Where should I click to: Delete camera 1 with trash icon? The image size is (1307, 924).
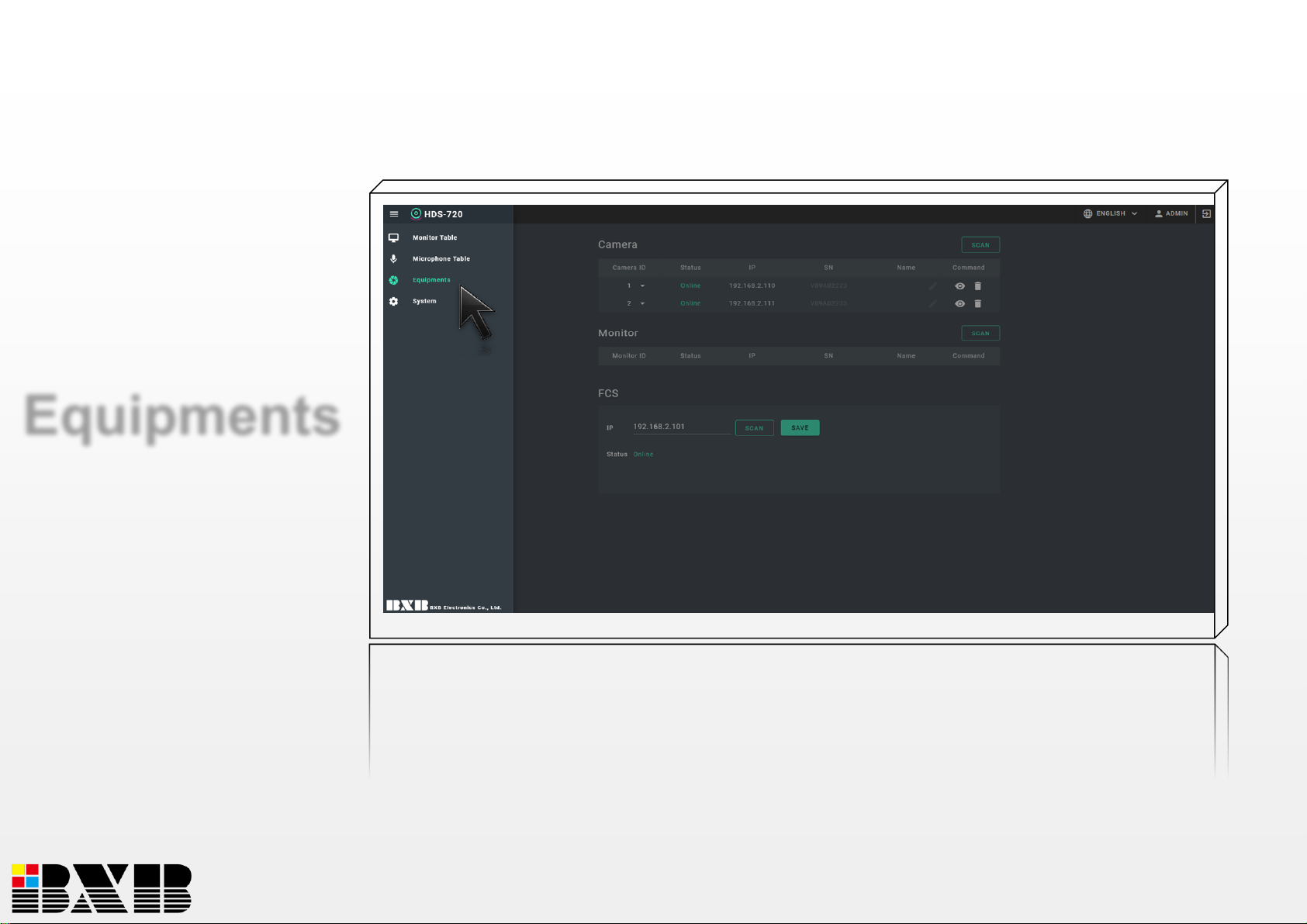pyautogui.click(x=977, y=286)
